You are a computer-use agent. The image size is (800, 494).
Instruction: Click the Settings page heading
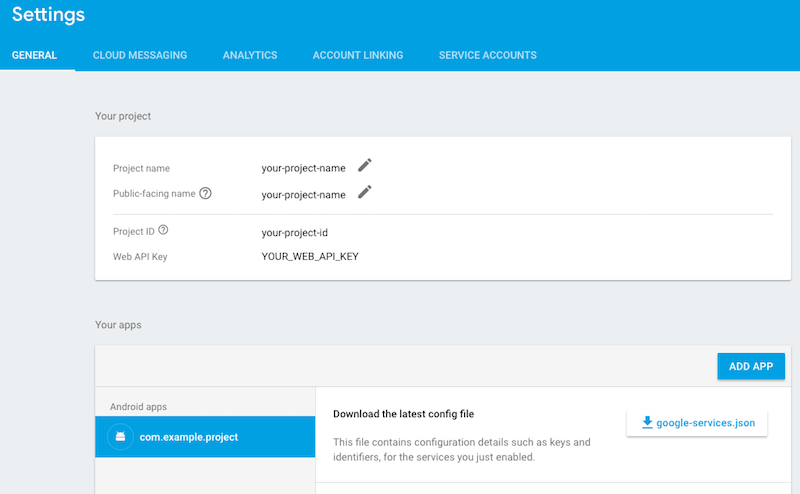[x=48, y=16]
